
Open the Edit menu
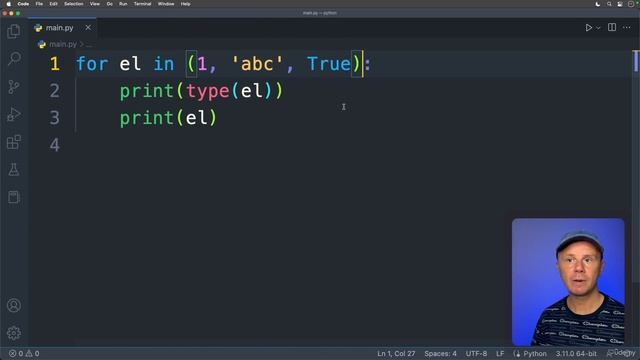[x=53, y=4]
